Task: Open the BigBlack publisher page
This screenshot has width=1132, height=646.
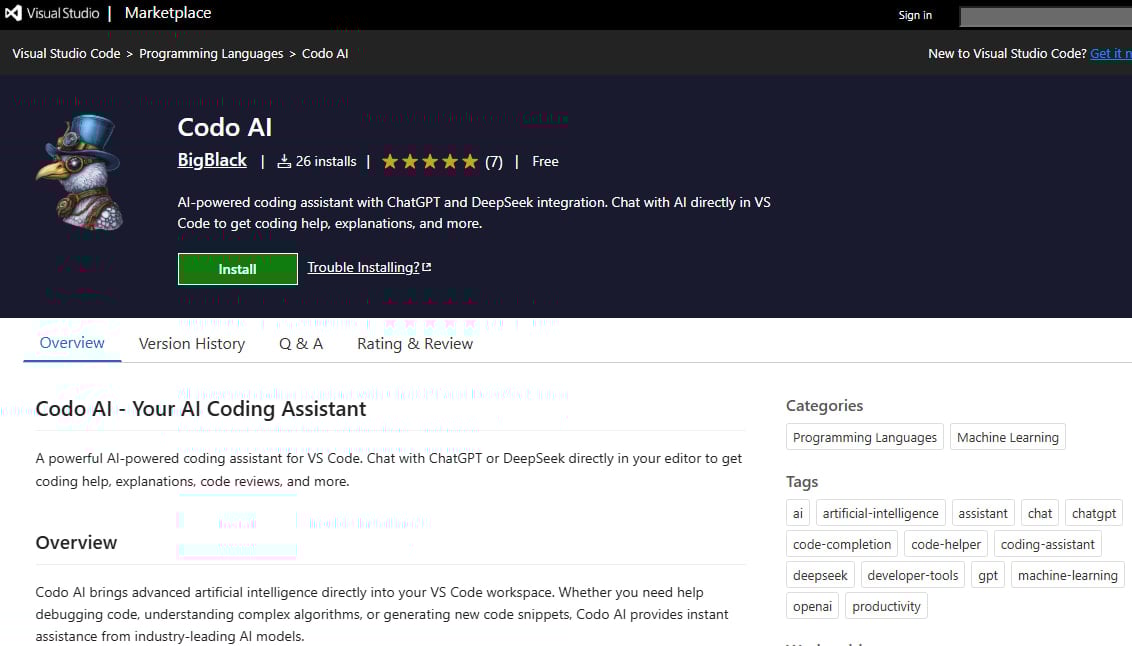Action: (211, 160)
